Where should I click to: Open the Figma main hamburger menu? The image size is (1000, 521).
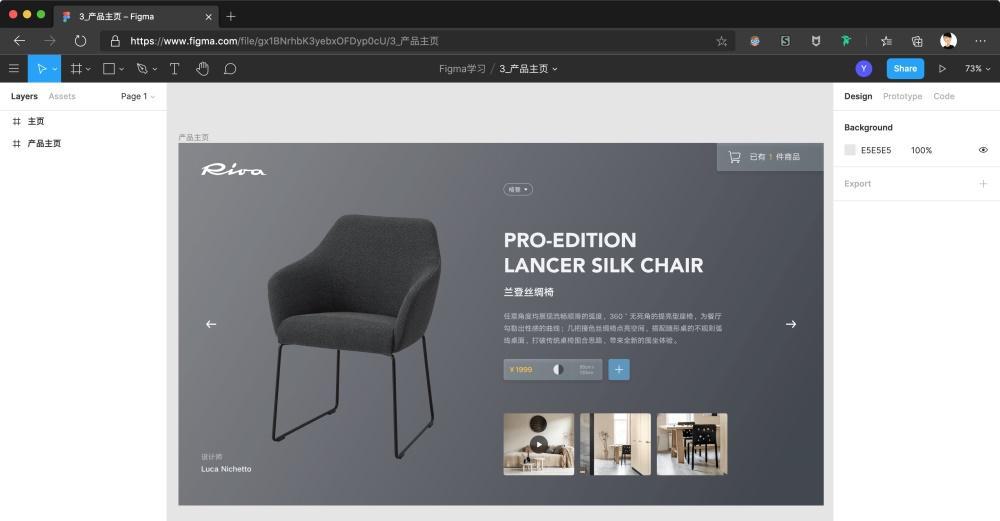coord(13,68)
